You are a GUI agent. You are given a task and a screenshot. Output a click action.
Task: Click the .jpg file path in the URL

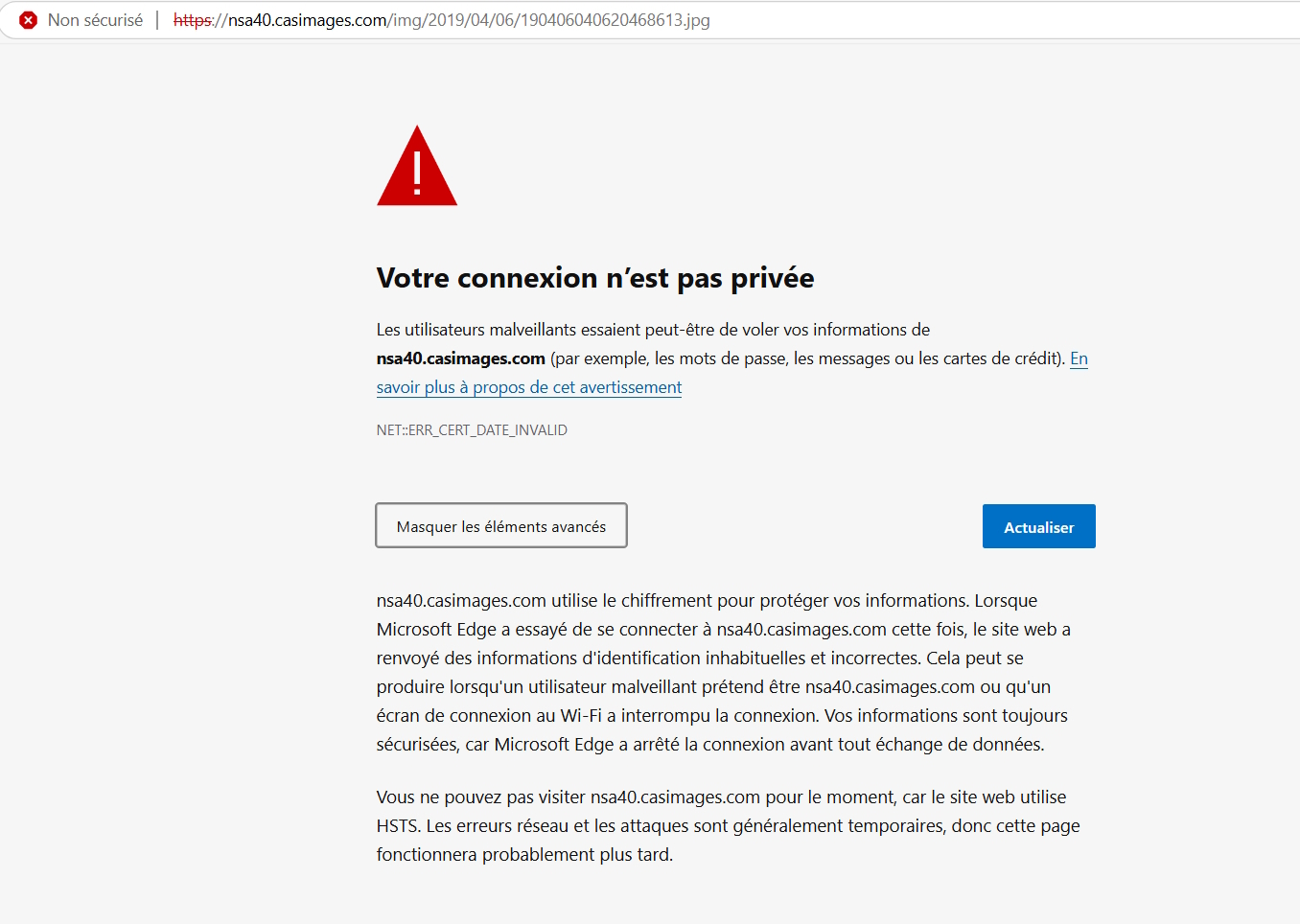click(550, 20)
